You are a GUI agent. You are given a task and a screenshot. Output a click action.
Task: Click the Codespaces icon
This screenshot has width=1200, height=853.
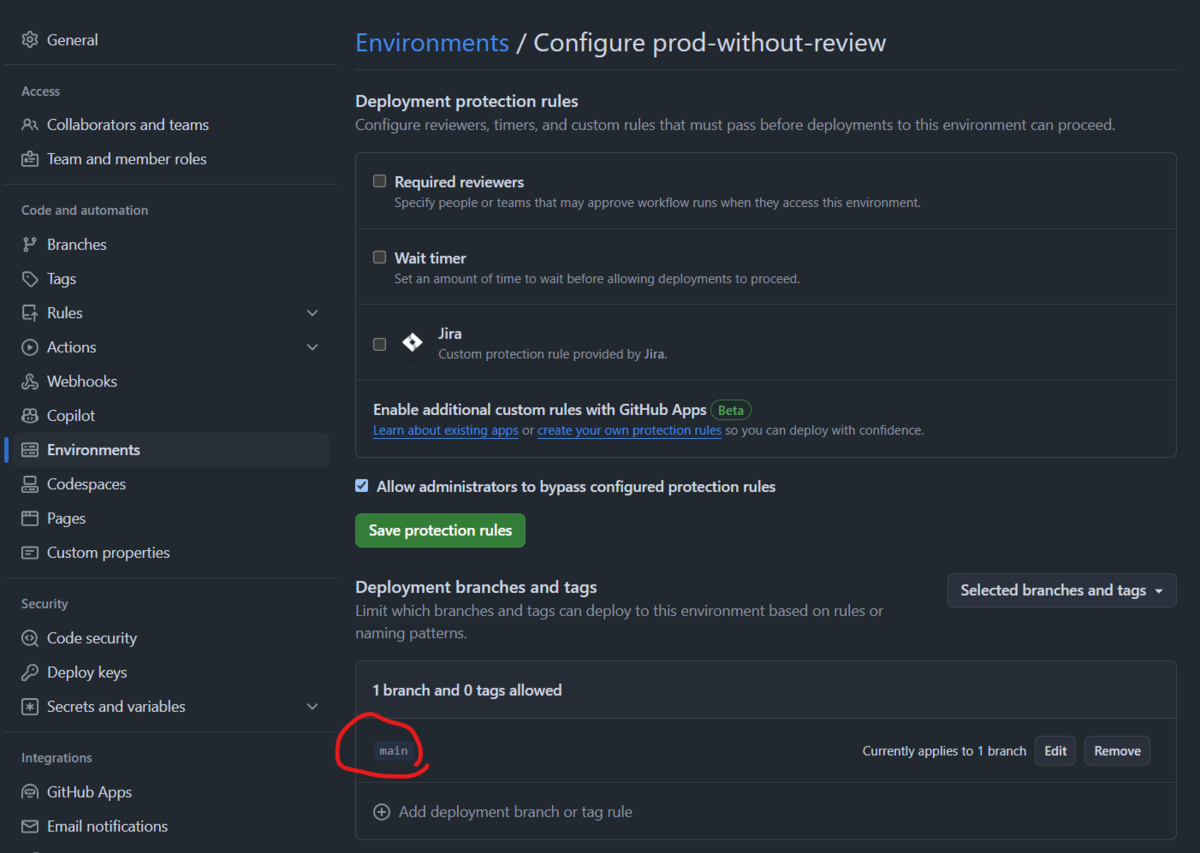[30, 484]
